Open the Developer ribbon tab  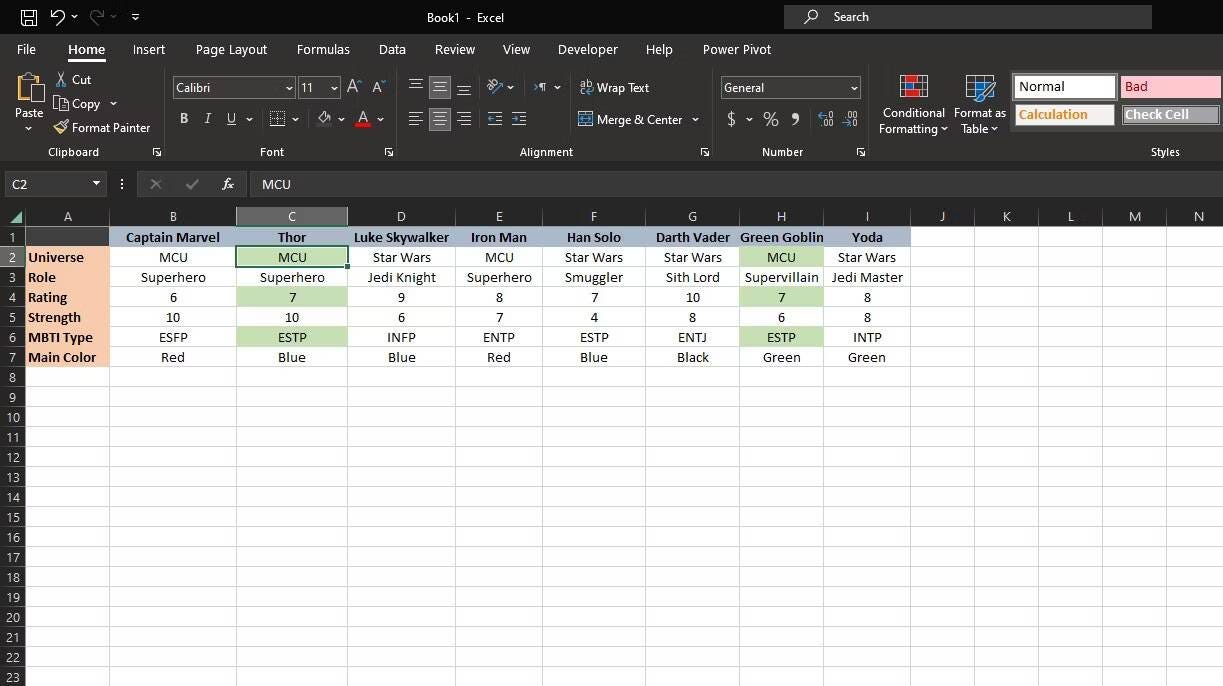click(587, 49)
